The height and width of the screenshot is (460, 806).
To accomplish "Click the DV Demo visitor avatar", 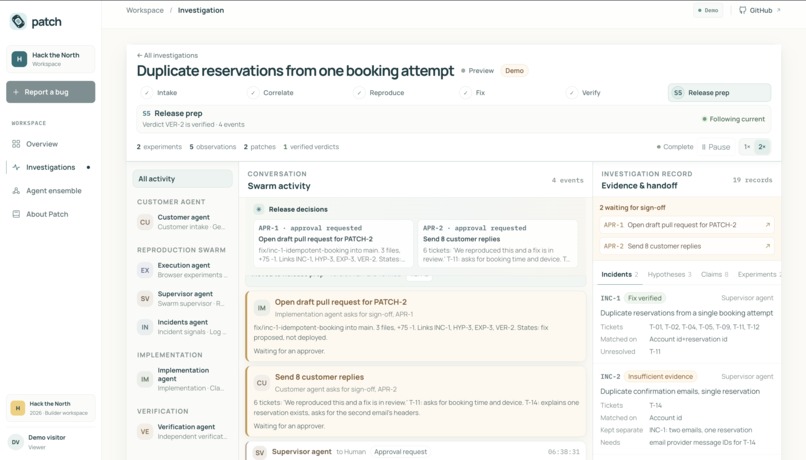I will (x=16, y=442).
